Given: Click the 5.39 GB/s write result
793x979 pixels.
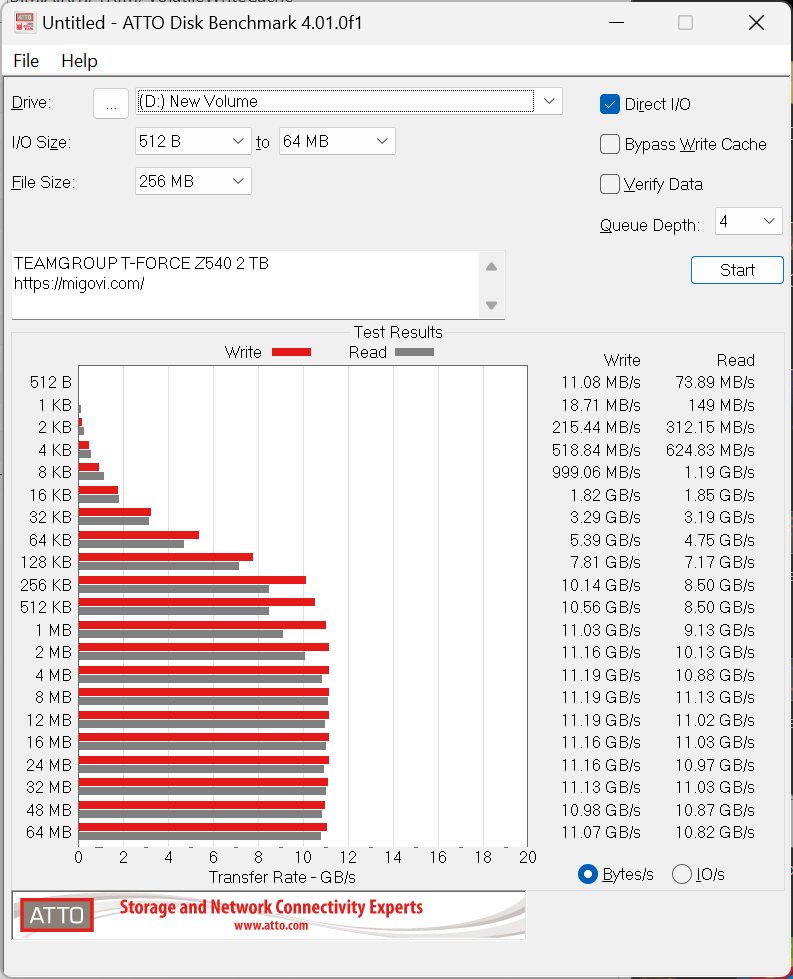Looking at the screenshot, I should pos(605,539).
